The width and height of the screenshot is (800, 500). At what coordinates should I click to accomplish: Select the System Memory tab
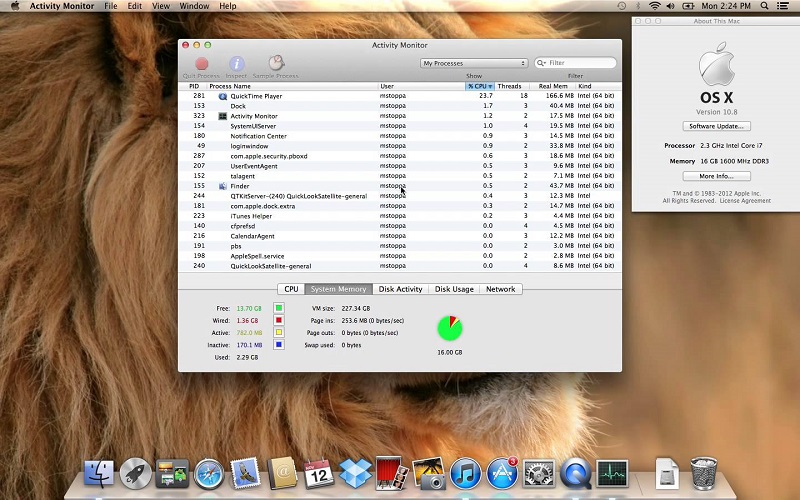pos(339,289)
